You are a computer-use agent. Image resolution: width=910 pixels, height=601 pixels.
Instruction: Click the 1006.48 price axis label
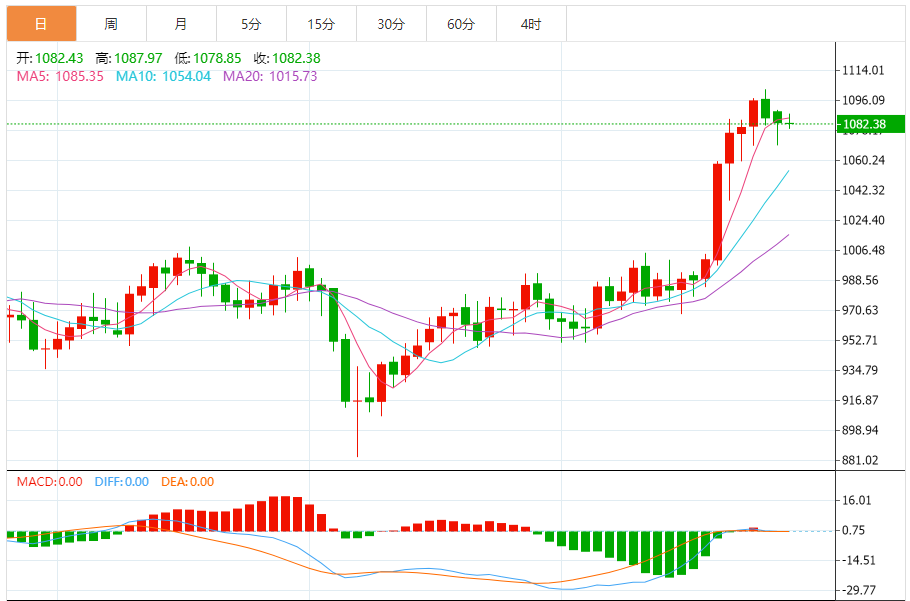point(864,250)
